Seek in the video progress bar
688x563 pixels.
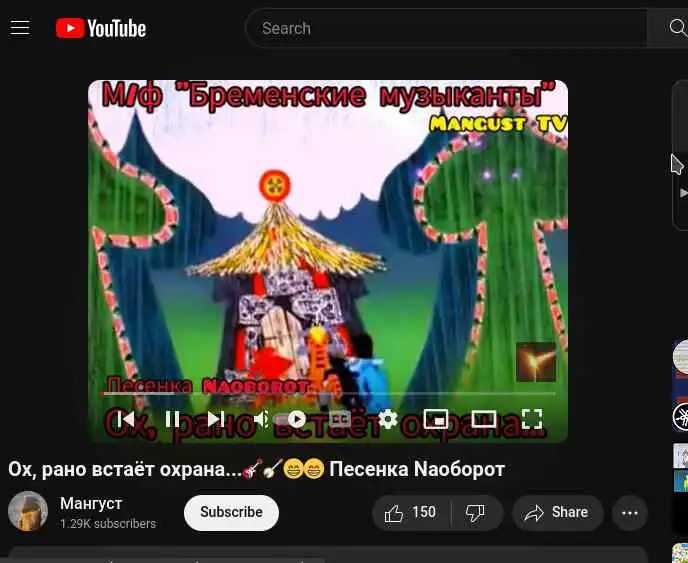pyautogui.click(x=328, y=394)
